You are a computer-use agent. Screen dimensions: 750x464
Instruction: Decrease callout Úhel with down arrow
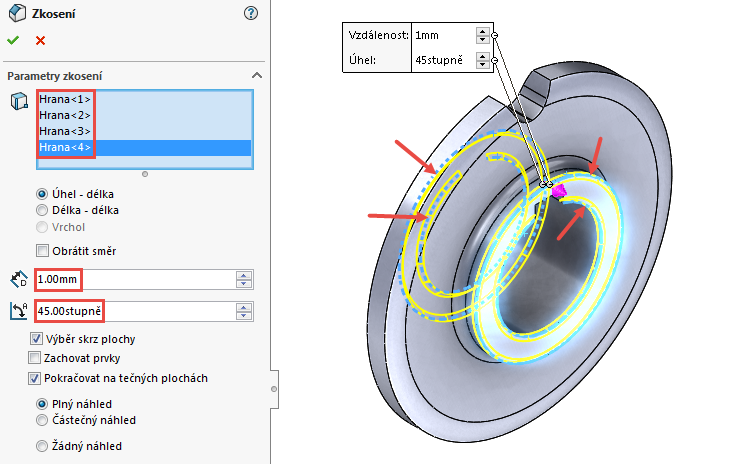[483, 64]
